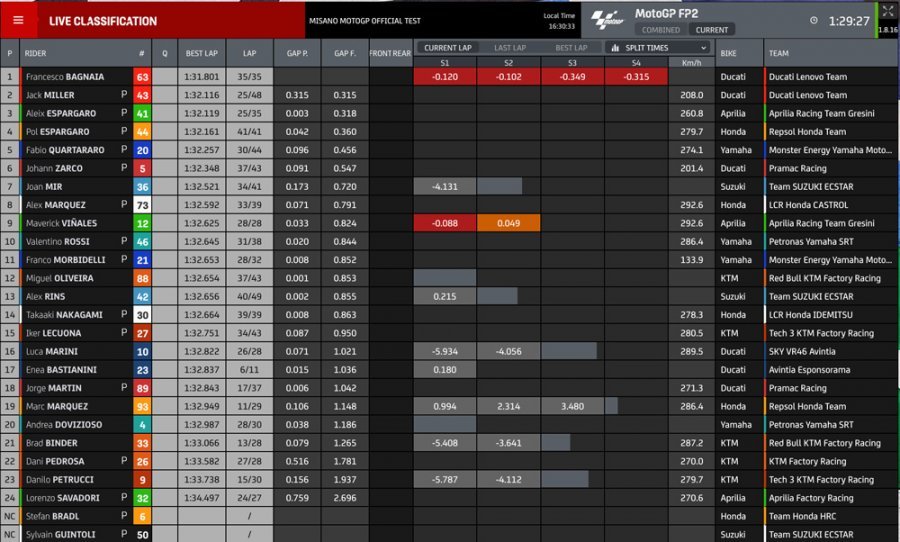Sort by the Best Lap column header
The height and width of the screenshot is (542, 900).
click(x=201, y=53)
